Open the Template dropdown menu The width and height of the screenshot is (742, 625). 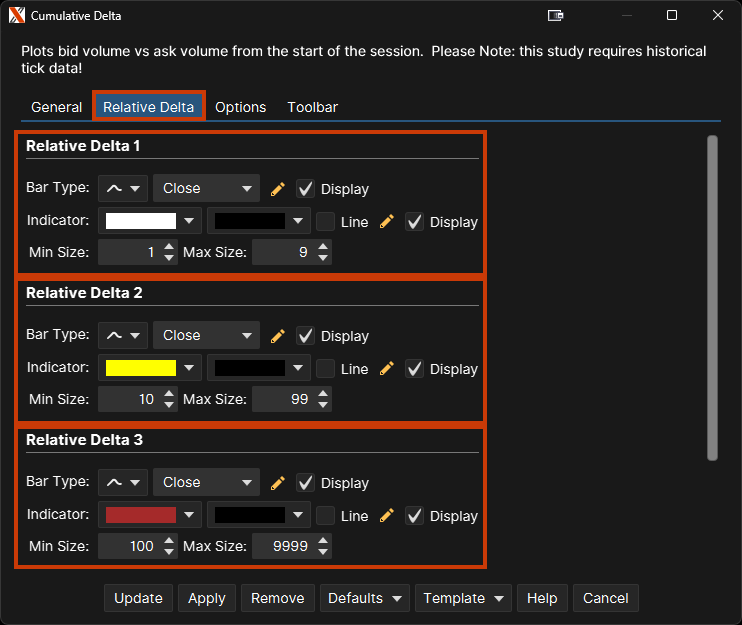pyautogui.click(x=463, y=598)
